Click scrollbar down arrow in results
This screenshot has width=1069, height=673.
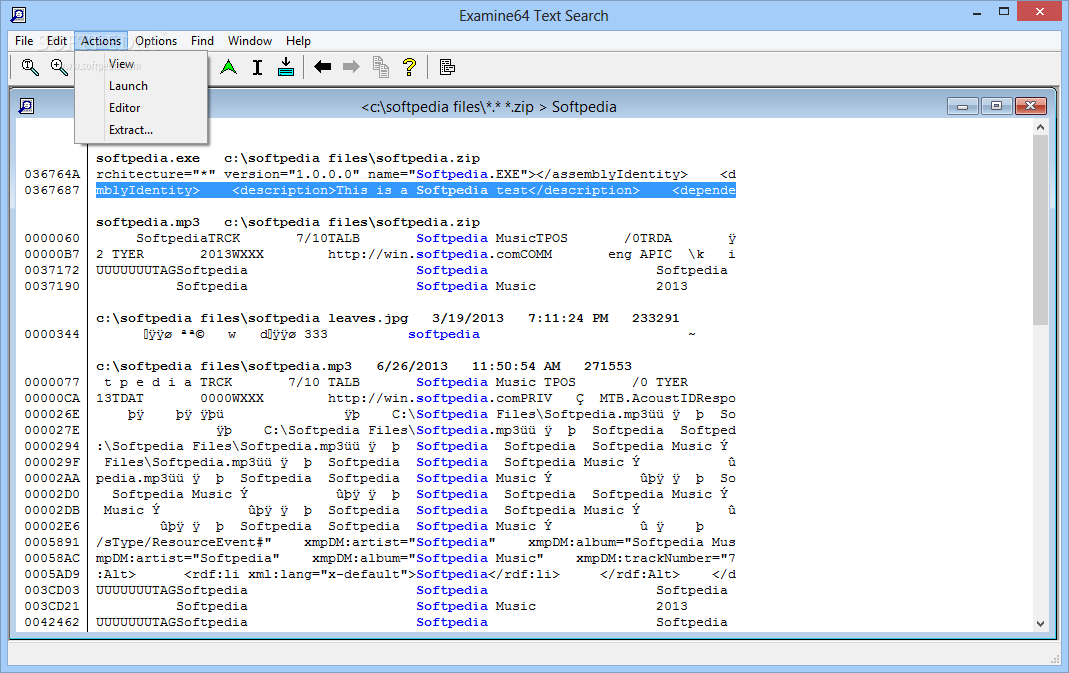tap(1040, 623)
